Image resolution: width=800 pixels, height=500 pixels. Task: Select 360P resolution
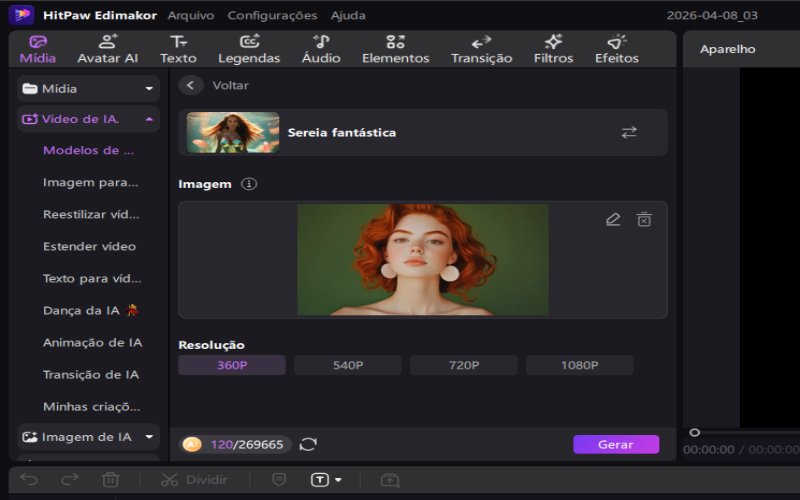click(232, 365)
